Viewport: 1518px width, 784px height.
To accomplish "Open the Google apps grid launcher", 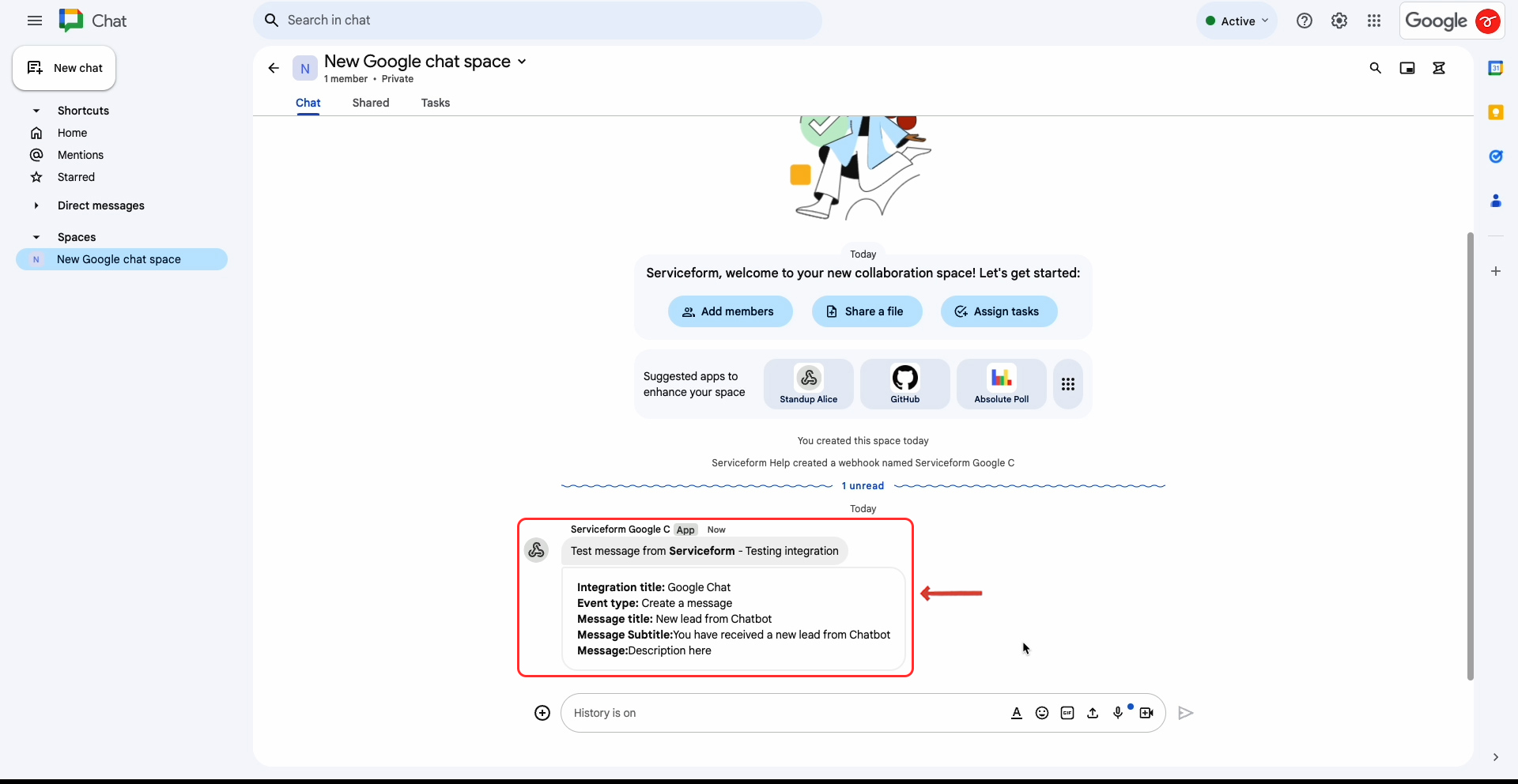I will point(1374,21).
